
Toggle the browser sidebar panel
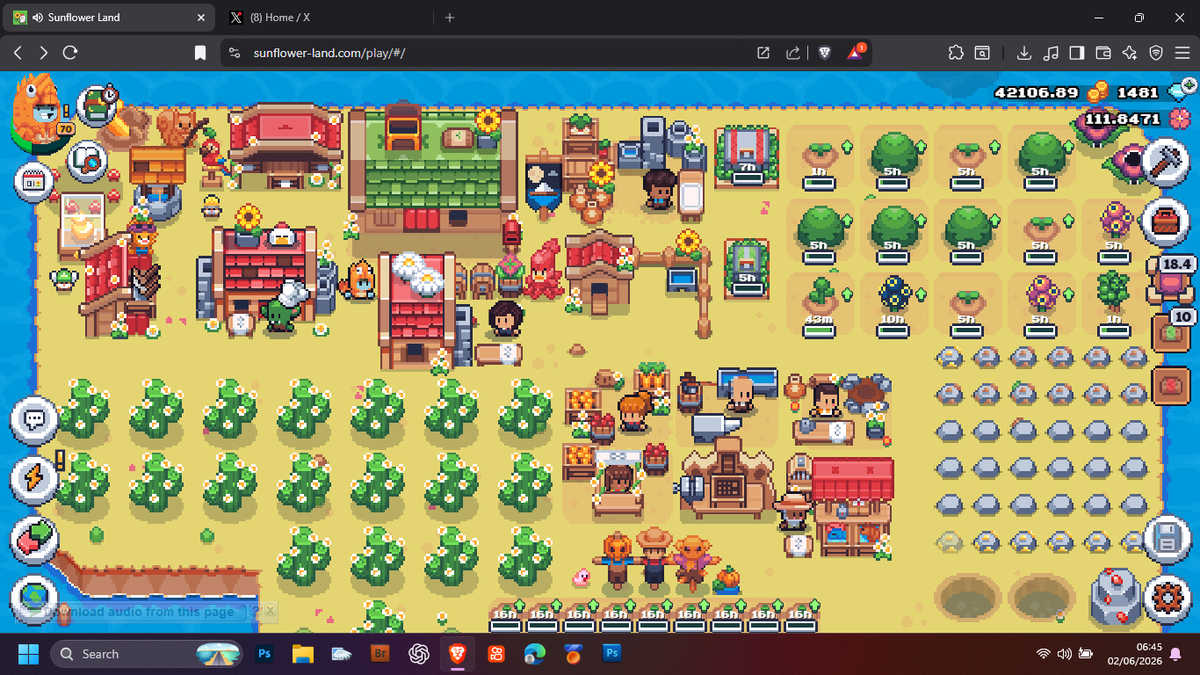click(x=1077, y=52)
